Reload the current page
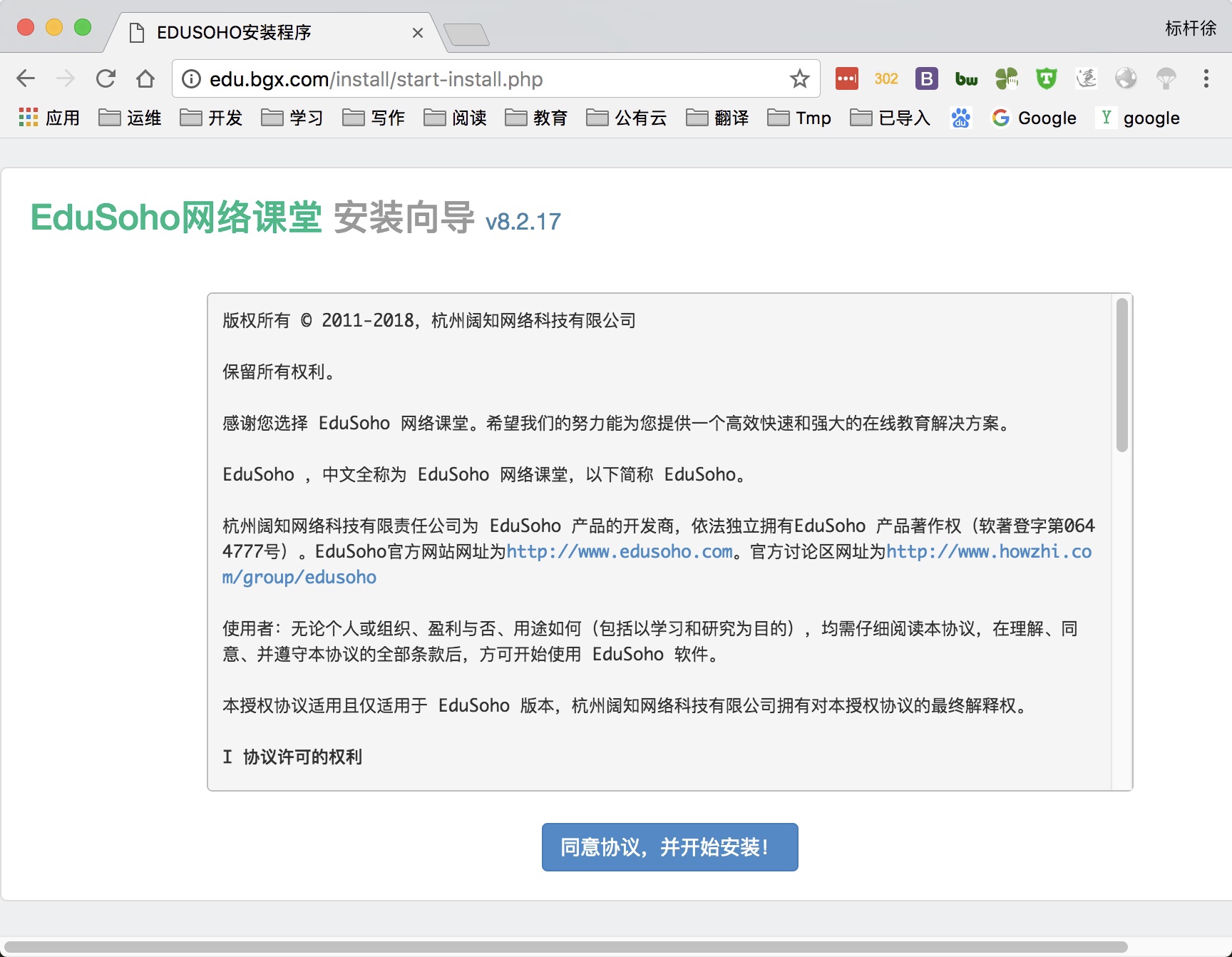The height and width of the screenshot is (957, 1232). click(x=106, y=78)
